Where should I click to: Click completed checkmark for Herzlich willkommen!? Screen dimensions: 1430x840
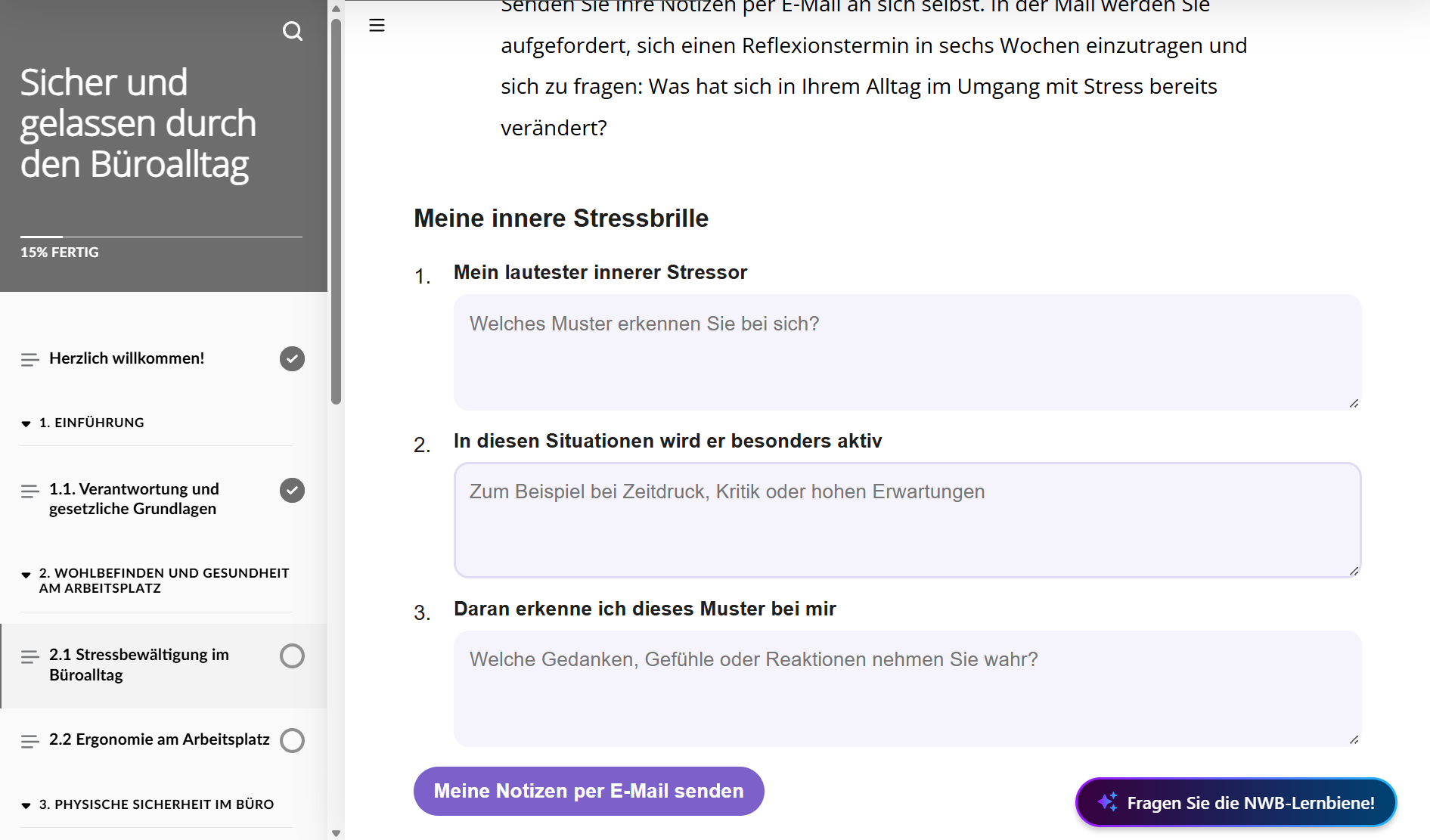pyautogui.click(x=292, y=358)
